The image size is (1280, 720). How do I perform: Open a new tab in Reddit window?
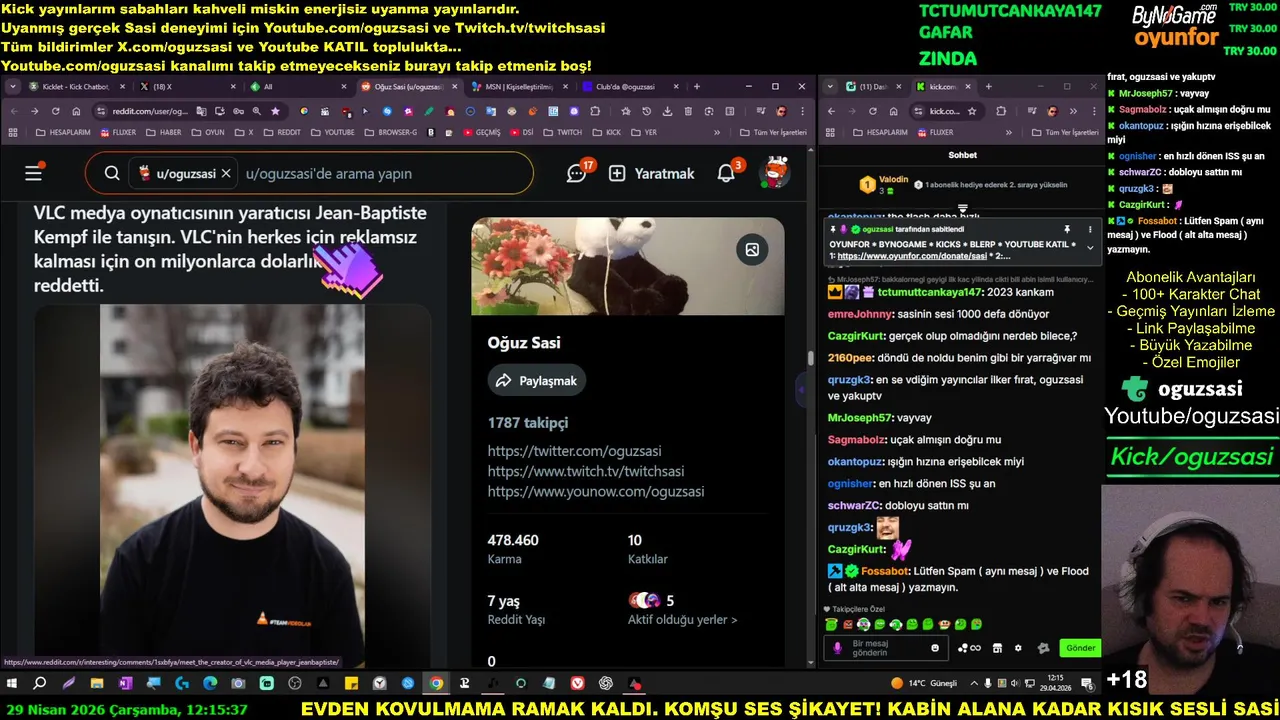697,87
